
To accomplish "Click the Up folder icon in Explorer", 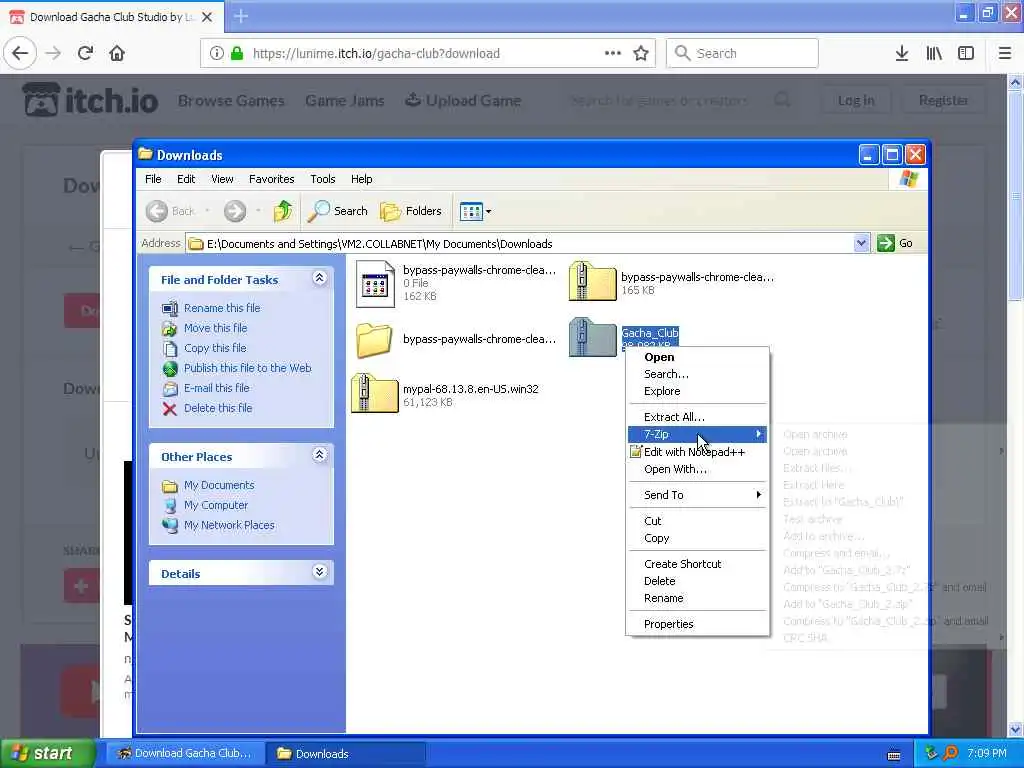I will tap(283, 211).
